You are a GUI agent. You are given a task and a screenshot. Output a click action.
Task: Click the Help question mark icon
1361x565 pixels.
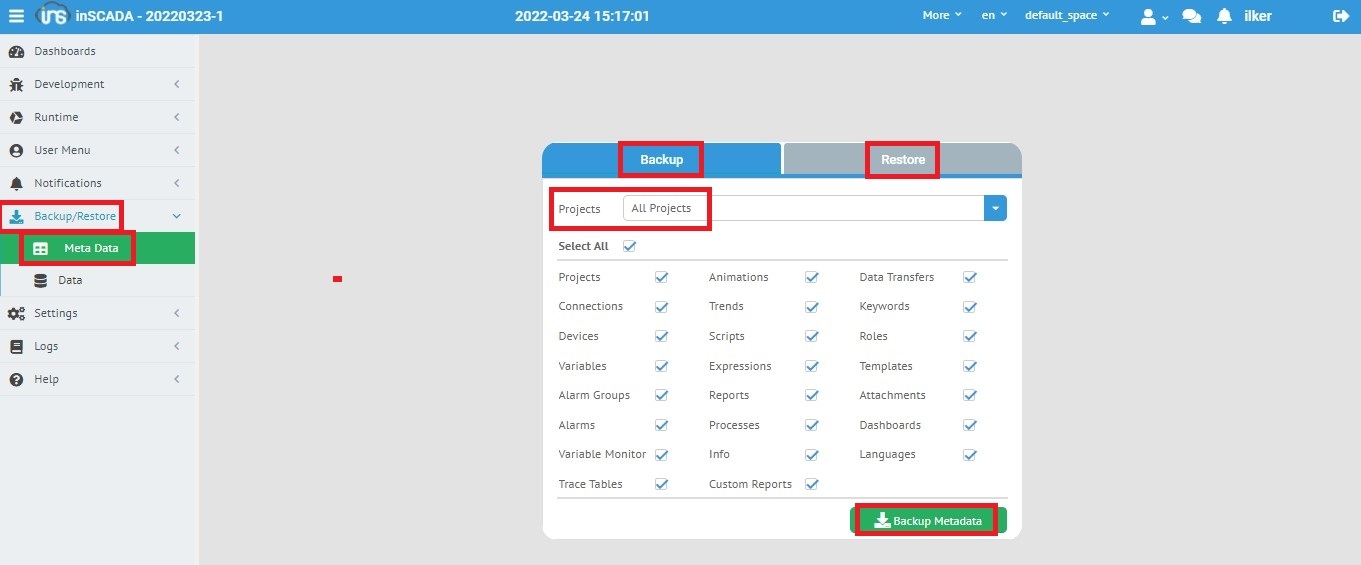pyautogui.click(x=16, y=379)
